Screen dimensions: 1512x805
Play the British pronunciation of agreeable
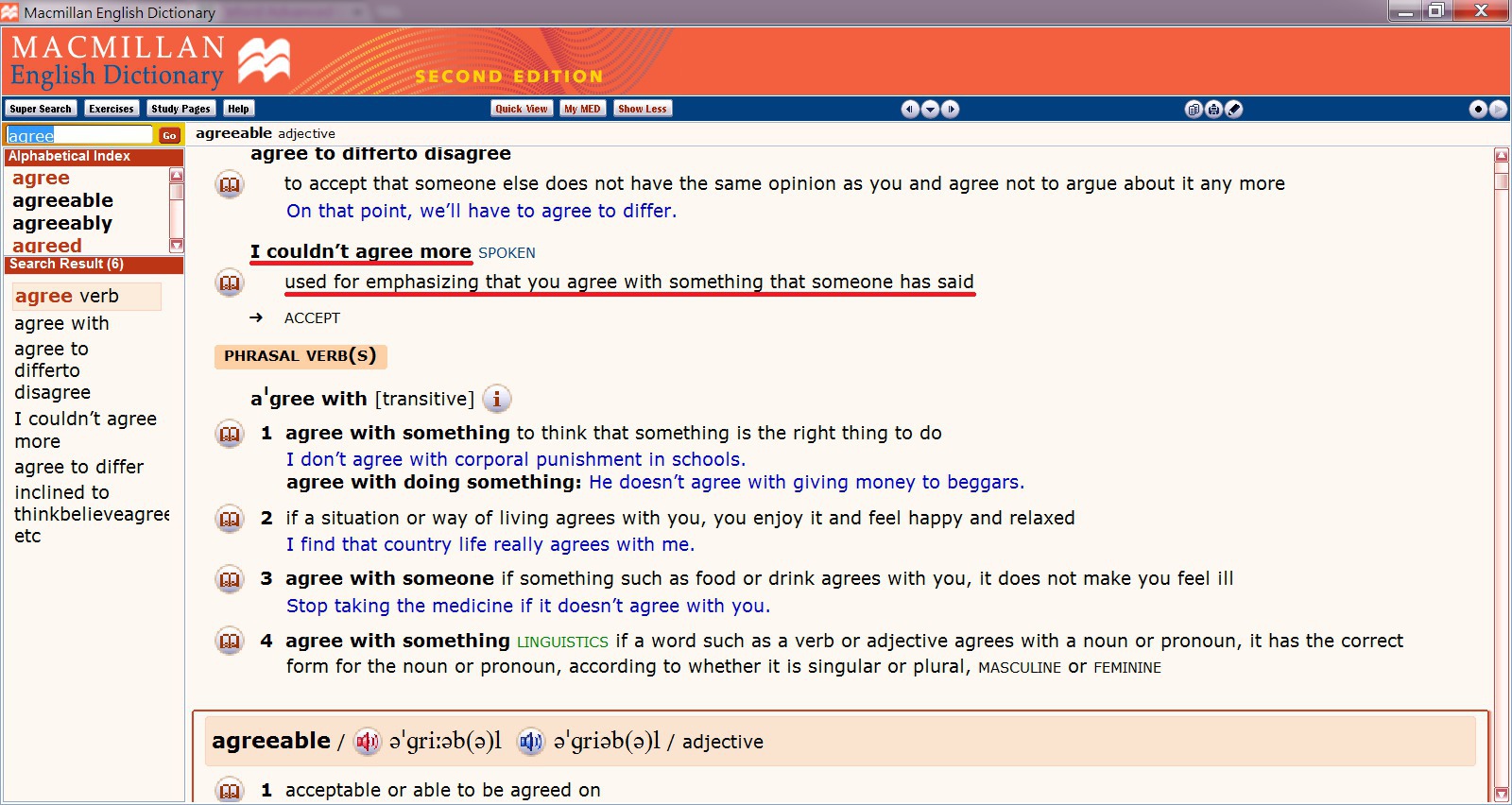pos(367,742)
